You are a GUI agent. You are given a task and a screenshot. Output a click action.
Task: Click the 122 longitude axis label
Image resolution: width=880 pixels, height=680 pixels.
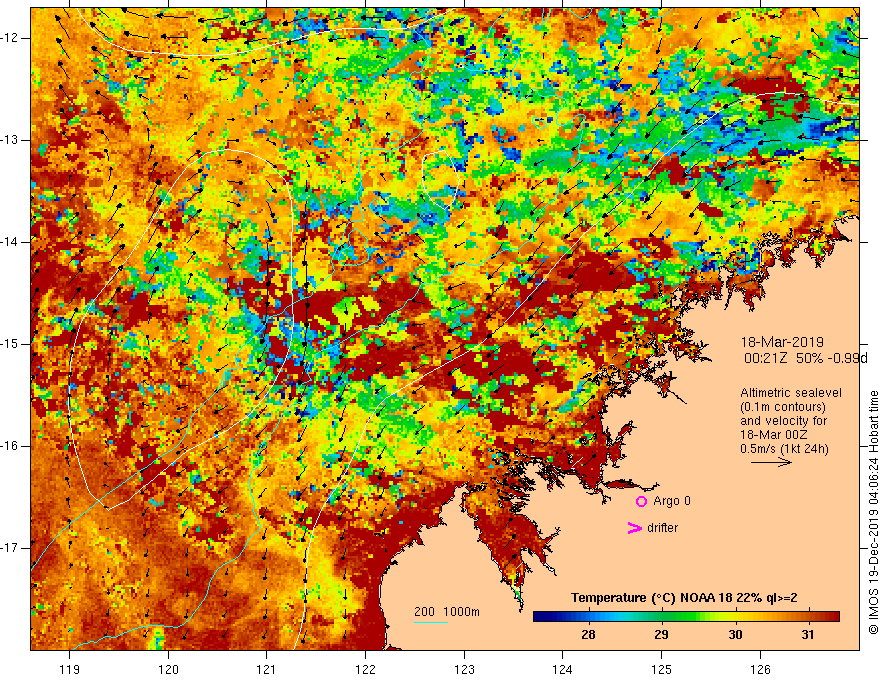pos(365,669)
